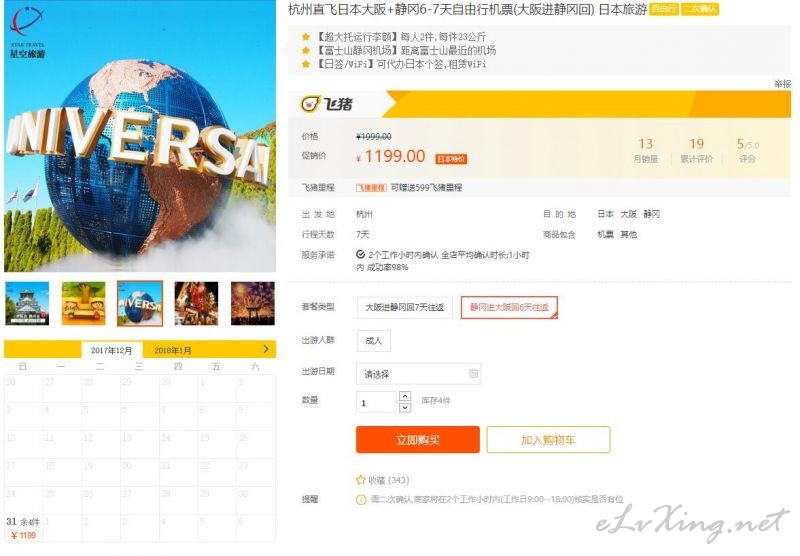The height and width of the screenshot is (556, 800).
Task: Increase quantity with the up stepper arrow
Action: pos(405,396)
